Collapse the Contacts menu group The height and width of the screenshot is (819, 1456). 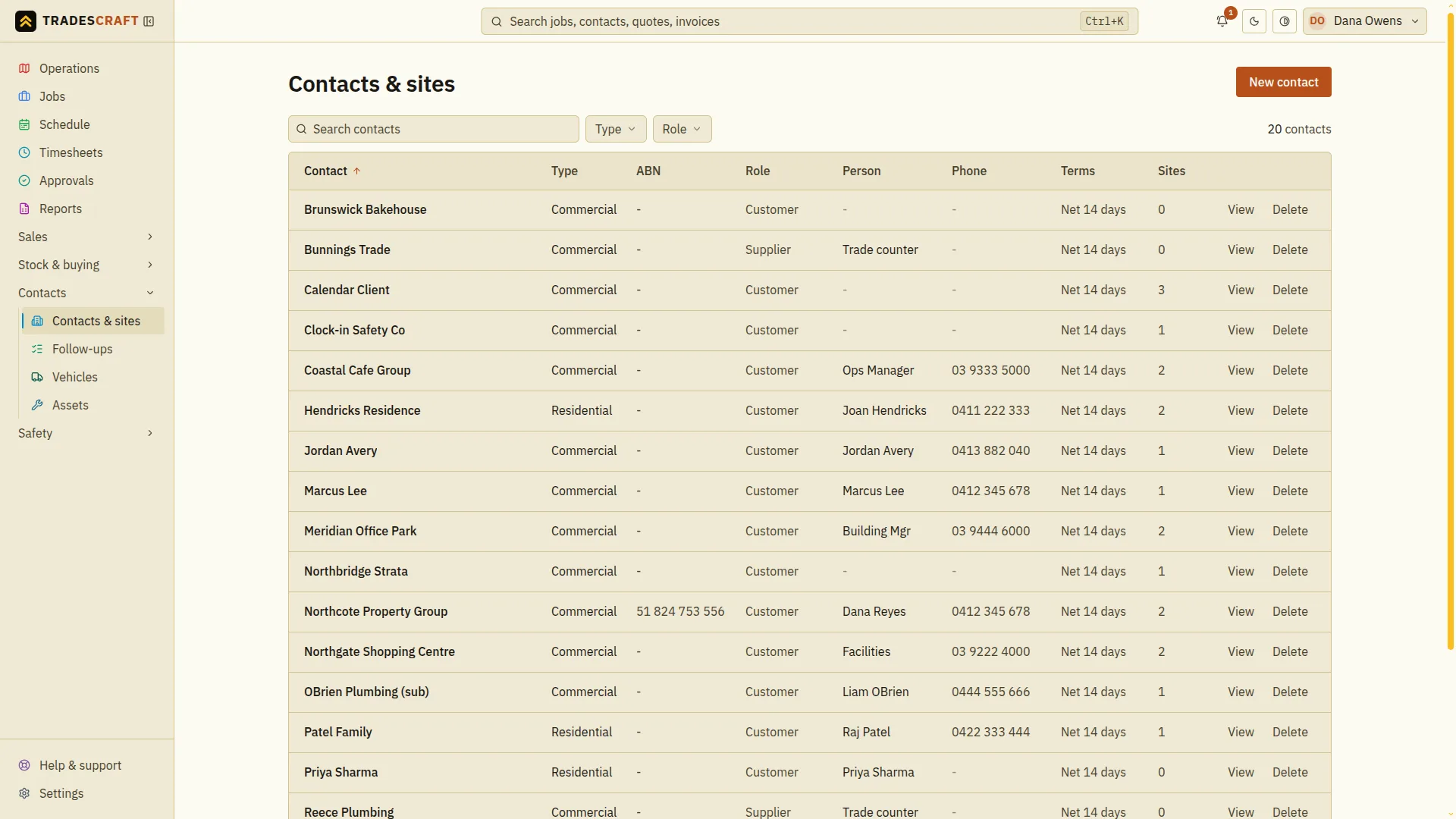pos(86,293)
